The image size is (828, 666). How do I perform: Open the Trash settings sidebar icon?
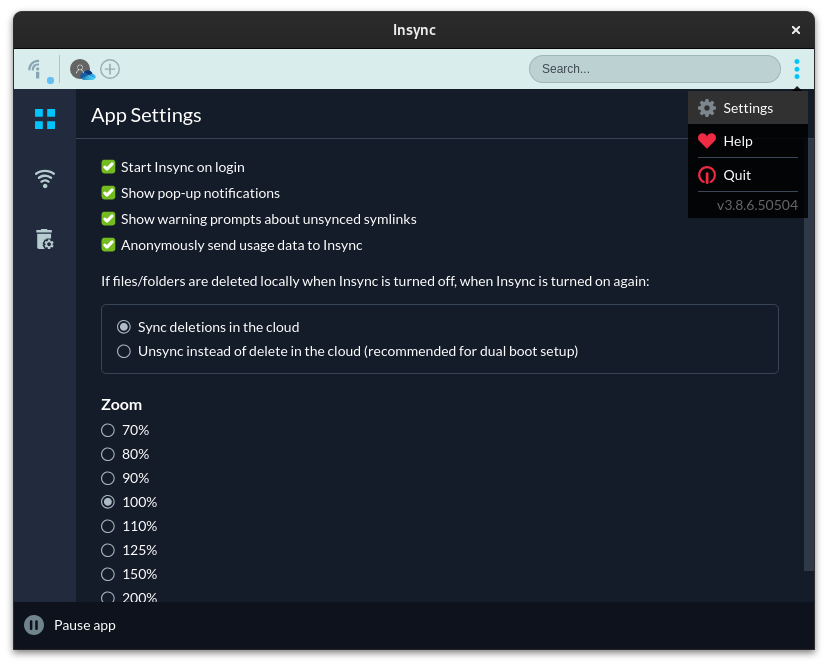45,239
